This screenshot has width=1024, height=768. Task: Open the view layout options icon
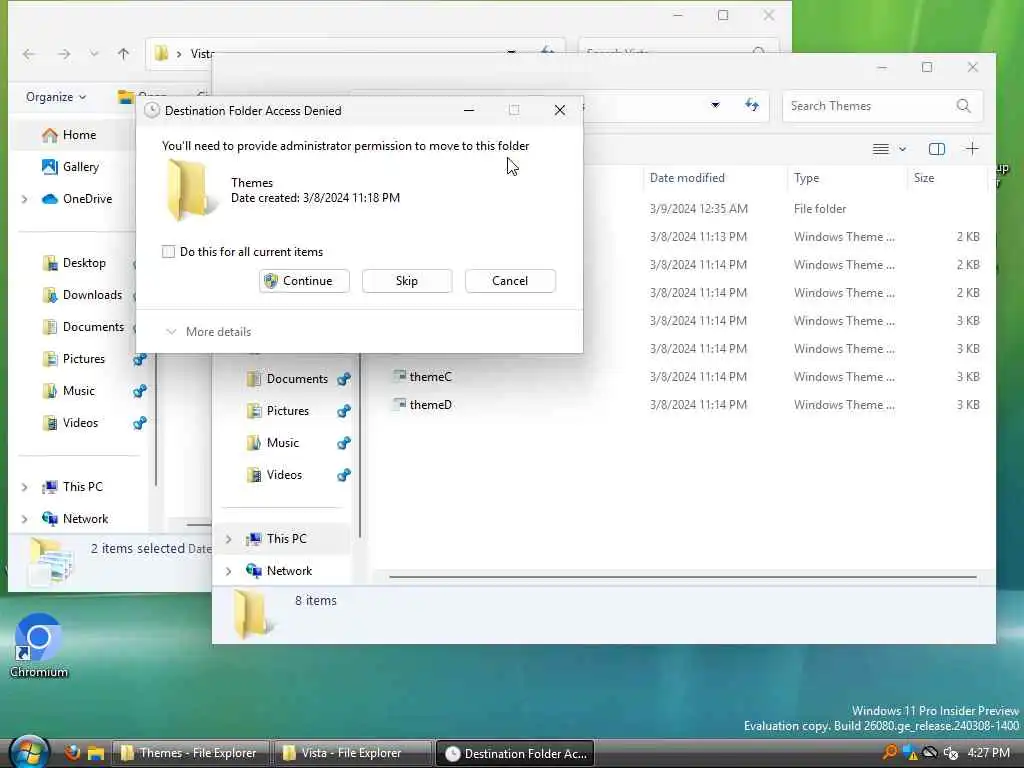point(880,150)
